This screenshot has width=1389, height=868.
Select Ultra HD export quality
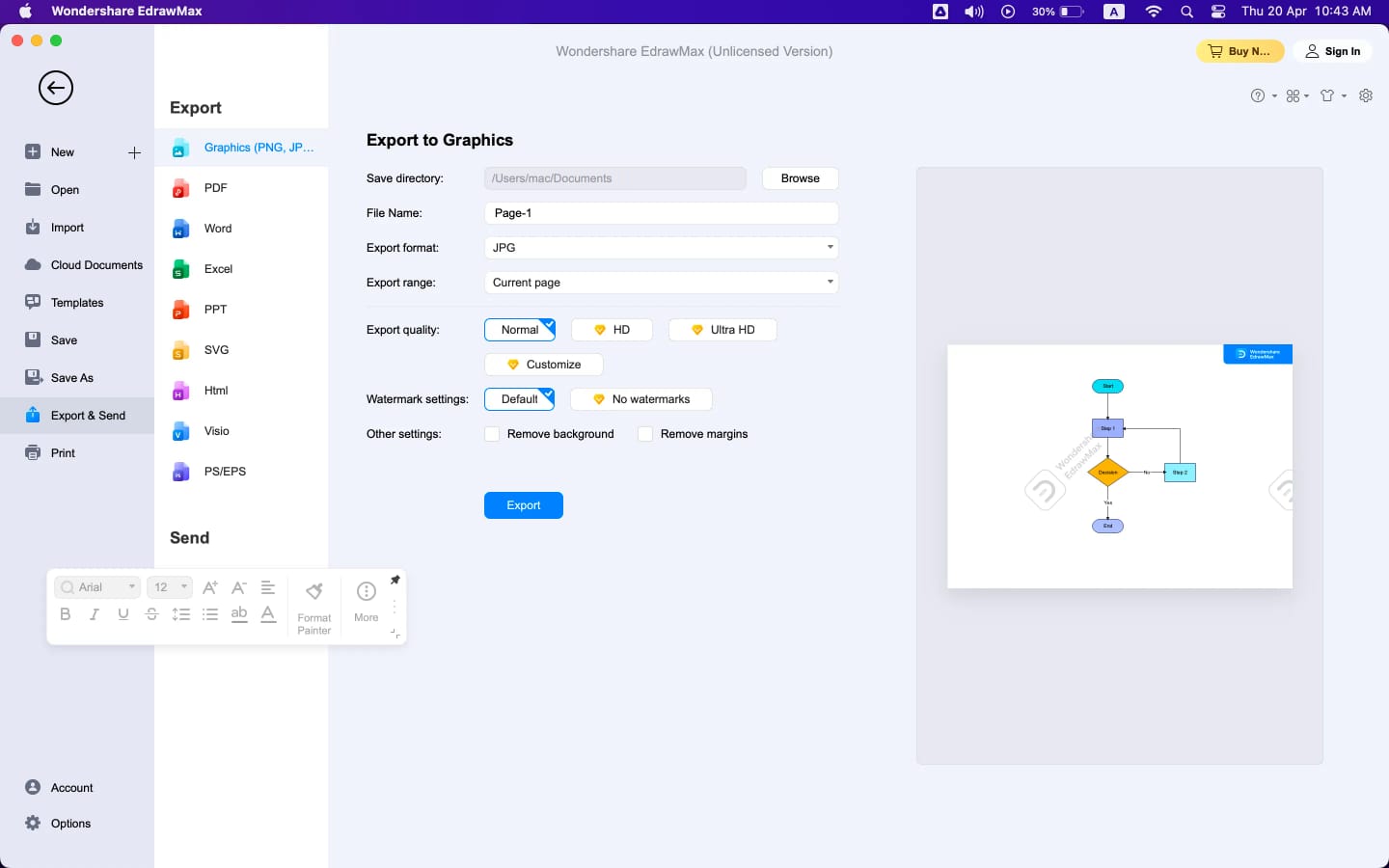722,330
